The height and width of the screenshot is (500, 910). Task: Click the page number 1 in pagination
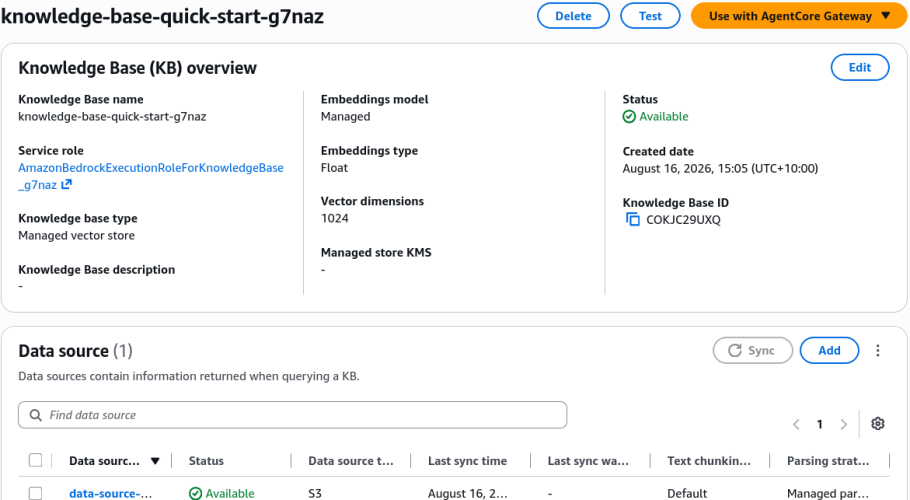(x=819, y=425)
